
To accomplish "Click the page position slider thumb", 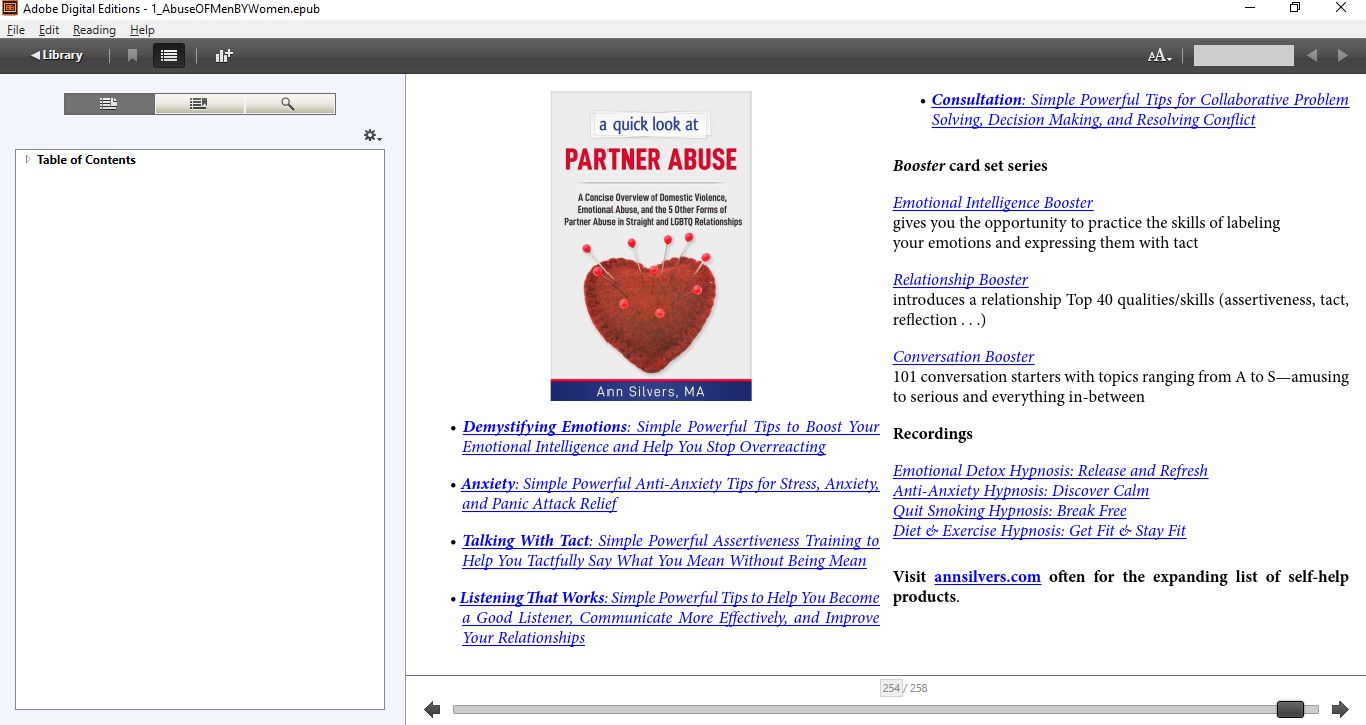I will click(1290, 709).
